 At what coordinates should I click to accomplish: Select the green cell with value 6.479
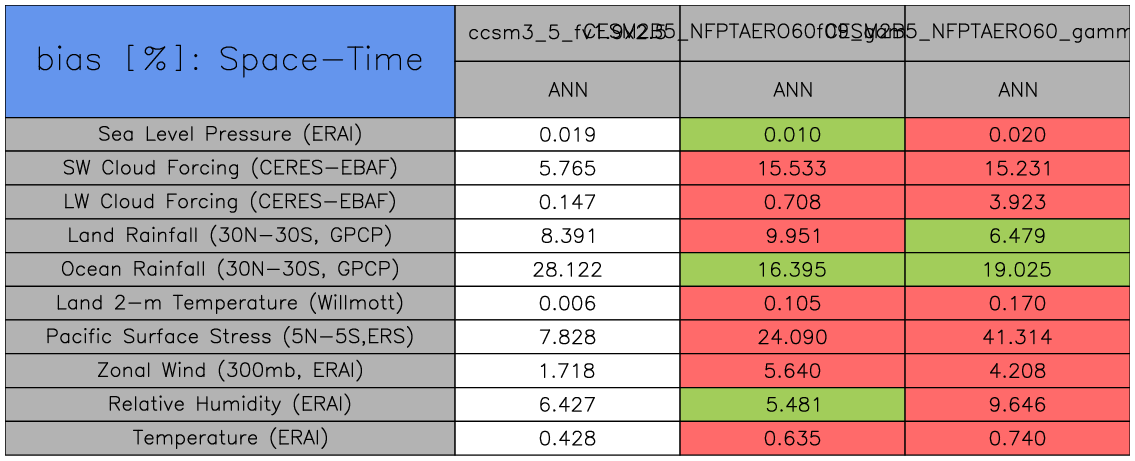point(1018,236)
